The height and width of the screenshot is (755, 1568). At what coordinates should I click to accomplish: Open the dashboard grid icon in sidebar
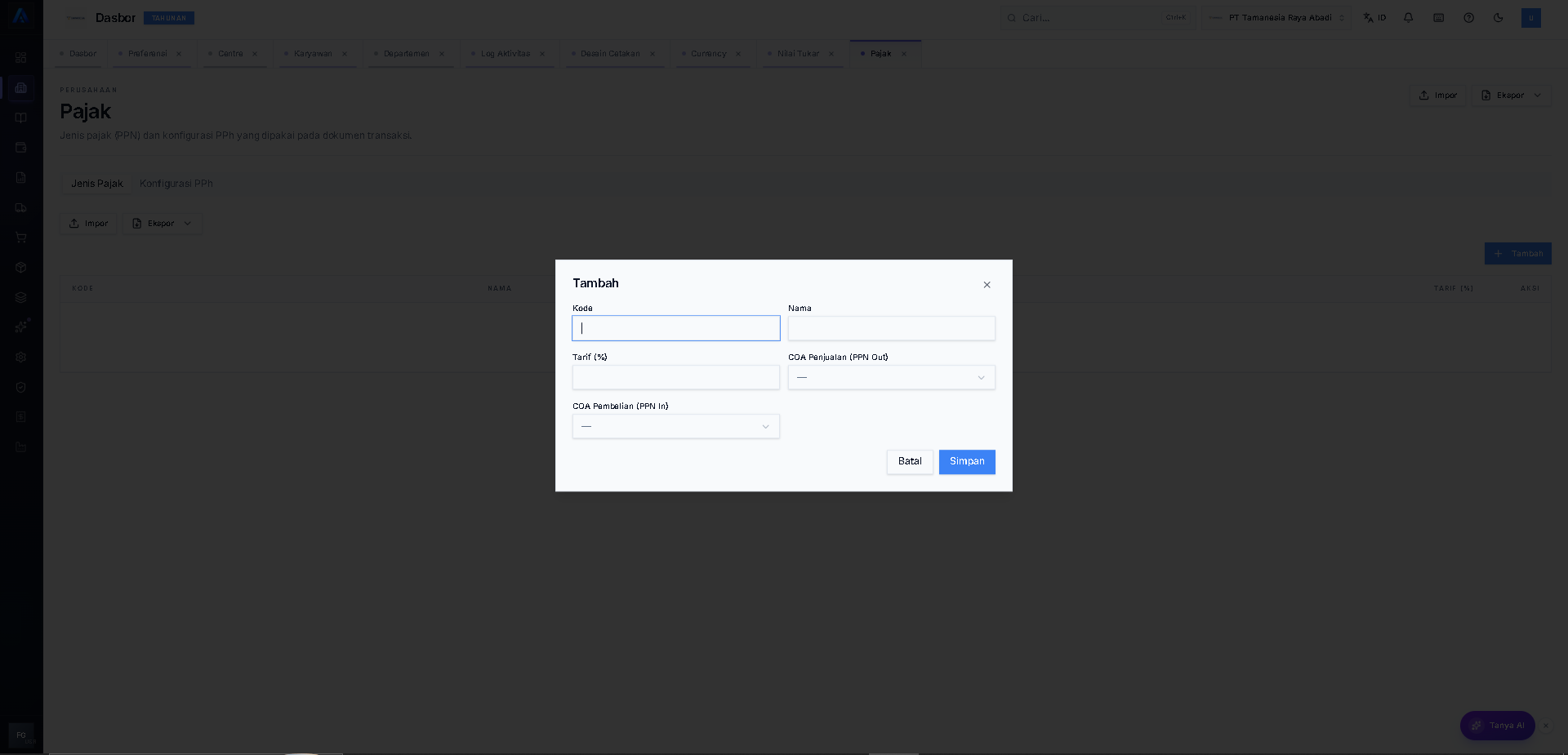coord(21,58)
